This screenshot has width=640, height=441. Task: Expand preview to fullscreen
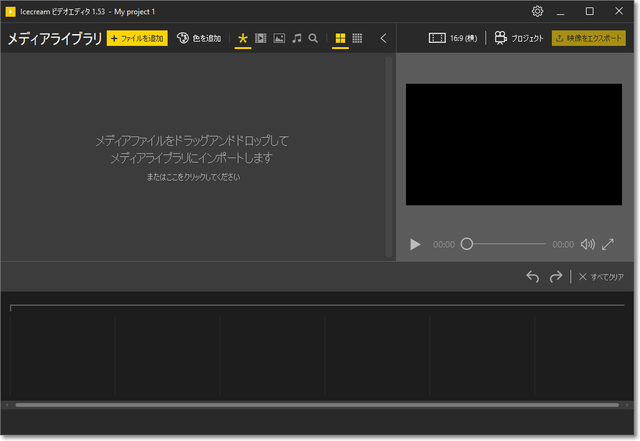point(608,244)
